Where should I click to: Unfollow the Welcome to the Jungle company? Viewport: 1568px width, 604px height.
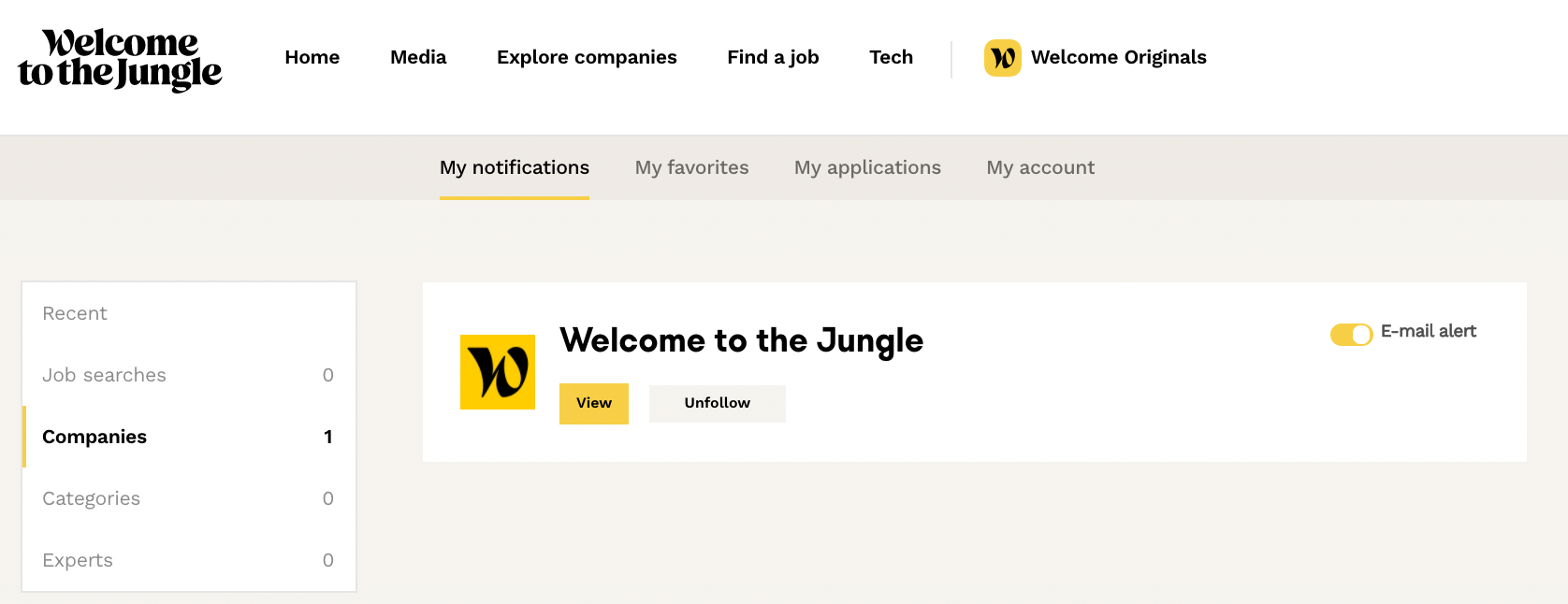coord(717,404)
